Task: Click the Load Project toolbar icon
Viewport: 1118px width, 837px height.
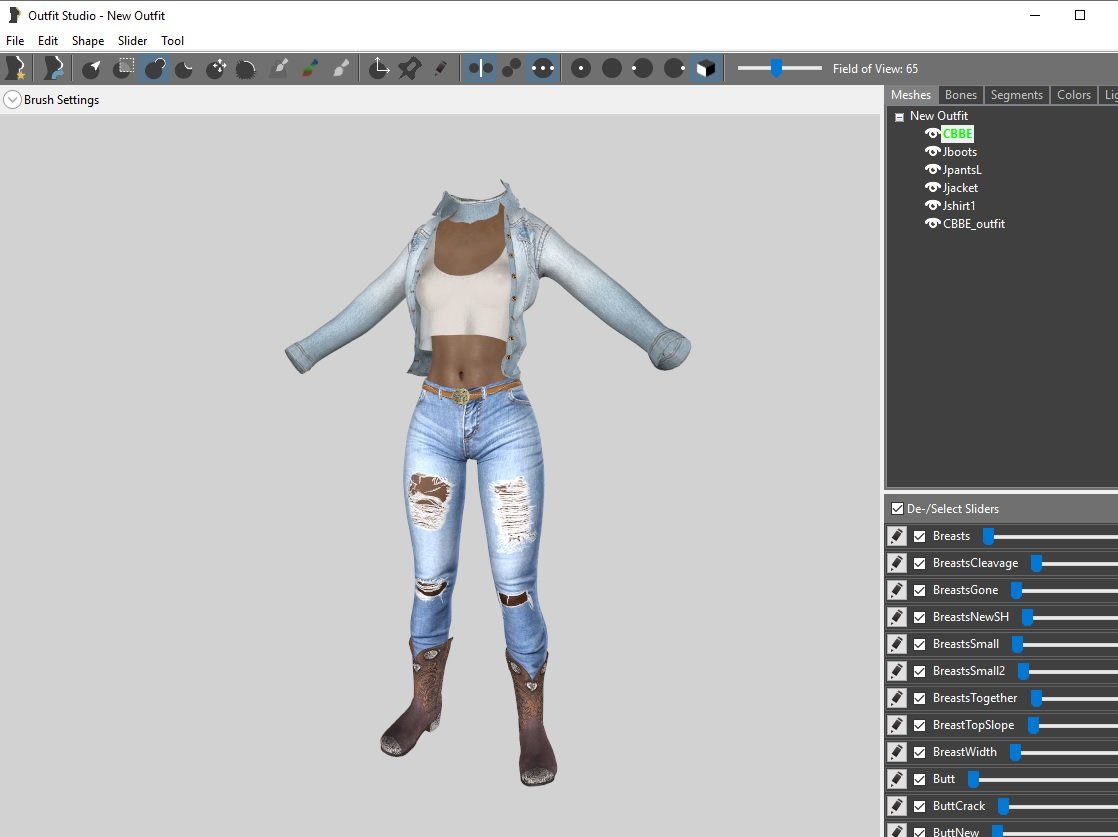Action: pos(53,68)
